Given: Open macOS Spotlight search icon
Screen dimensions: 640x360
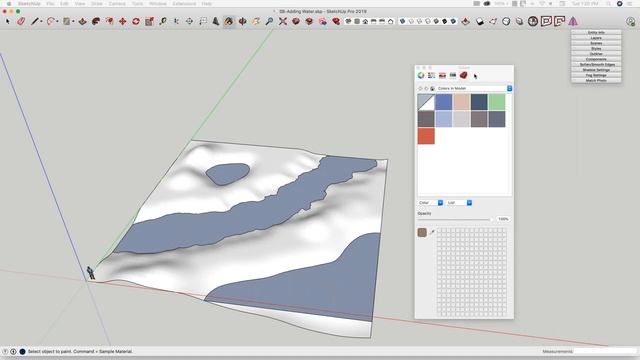Looking at the screenshot, I should click(608, 4).
